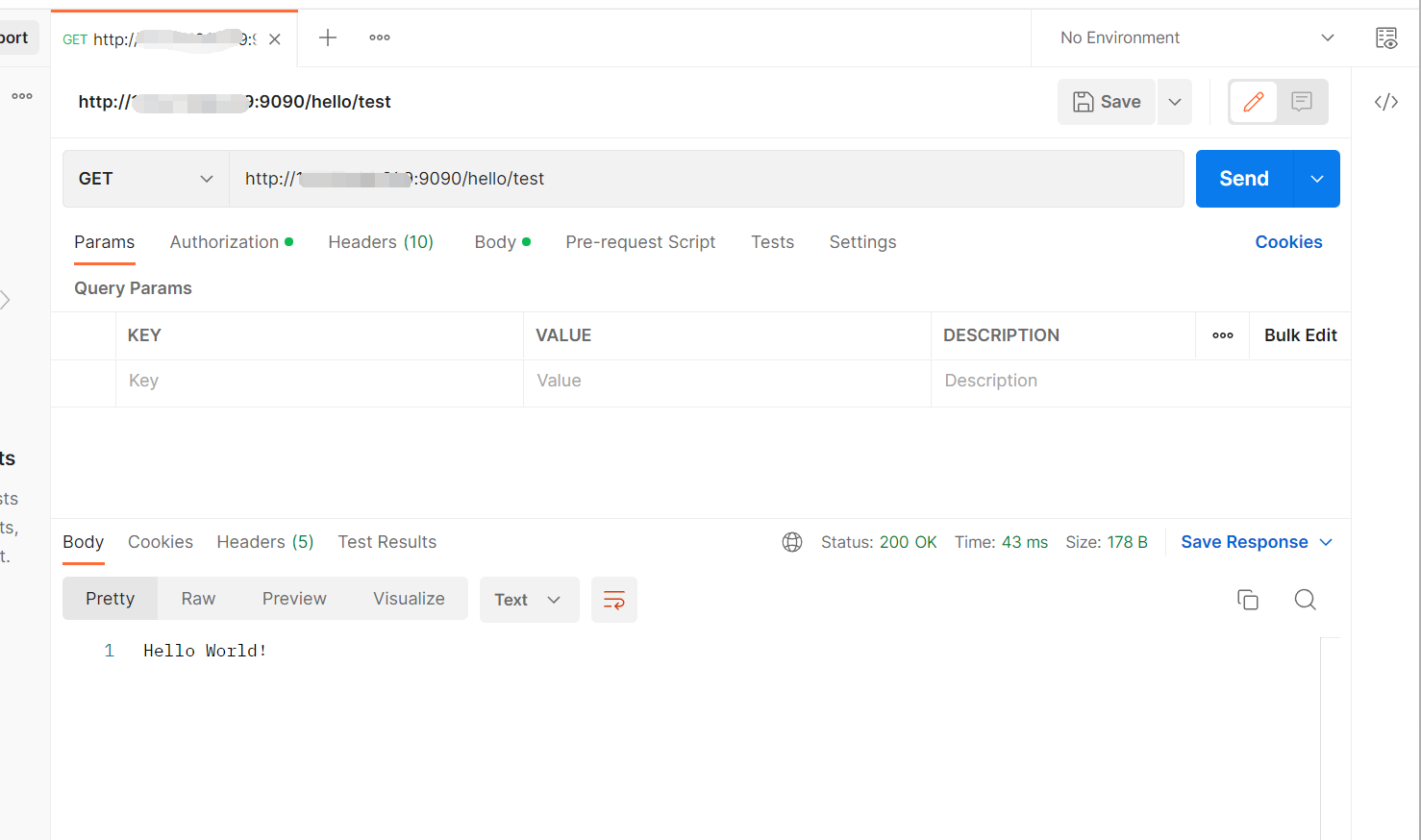Open the GET method dropdown
The image size is (1421, 840).
tap(146, 179)
